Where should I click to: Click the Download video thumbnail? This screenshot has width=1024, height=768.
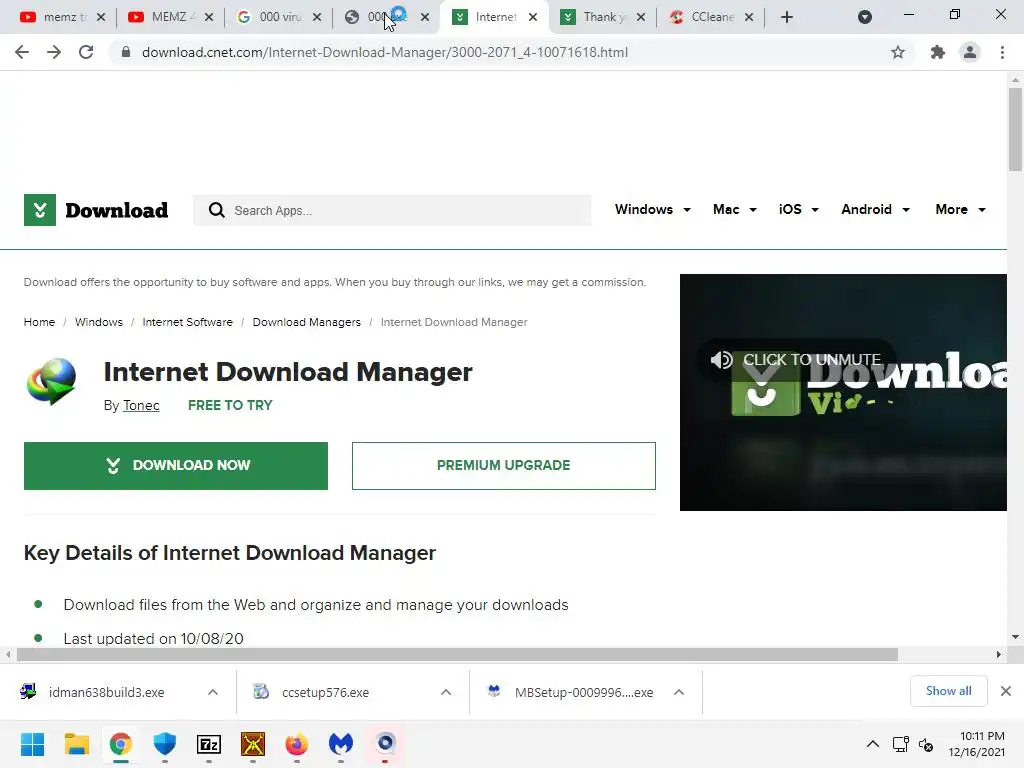(x=843, y=392)
